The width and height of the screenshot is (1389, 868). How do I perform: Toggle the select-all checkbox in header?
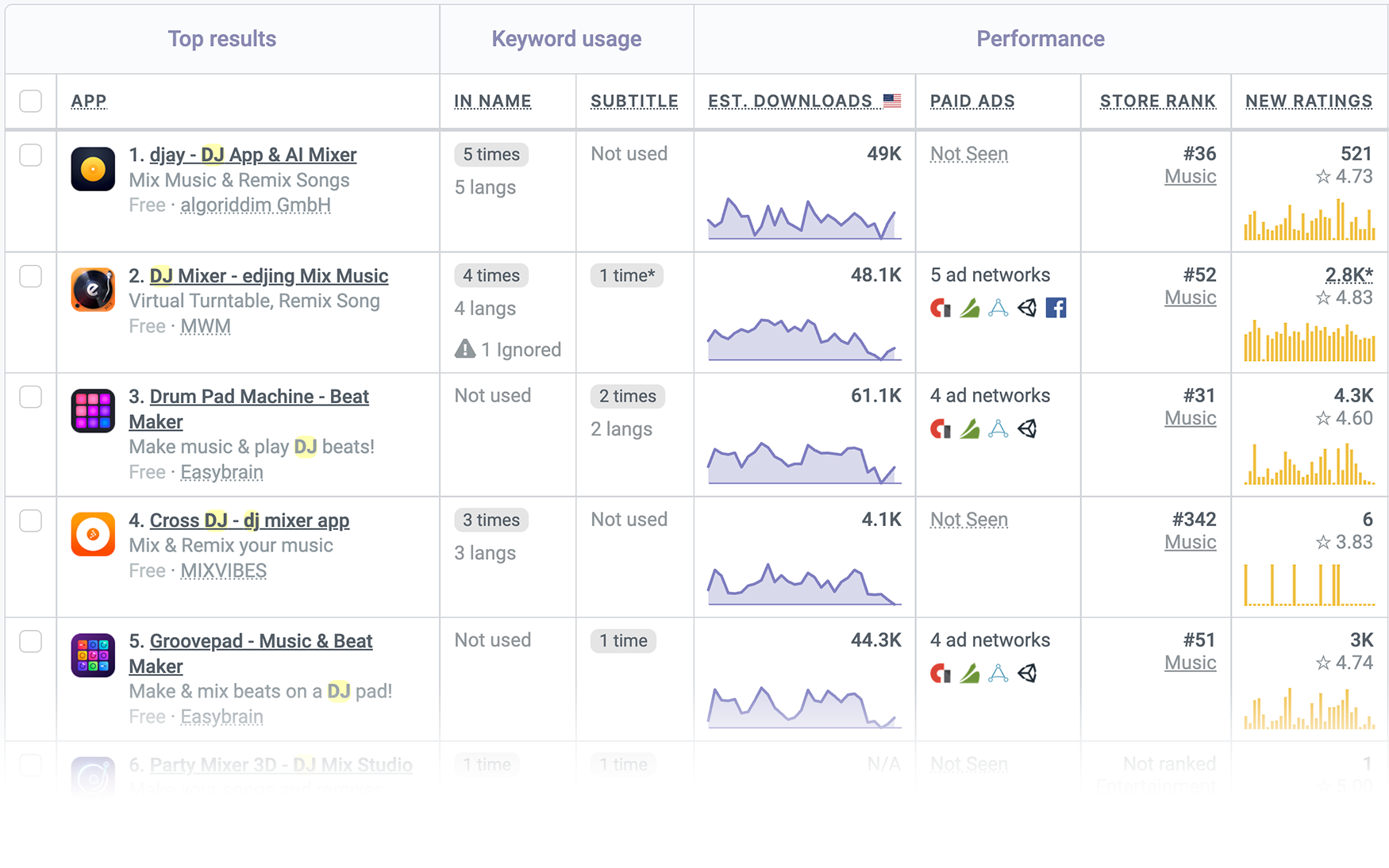click(x=30, y=101)
